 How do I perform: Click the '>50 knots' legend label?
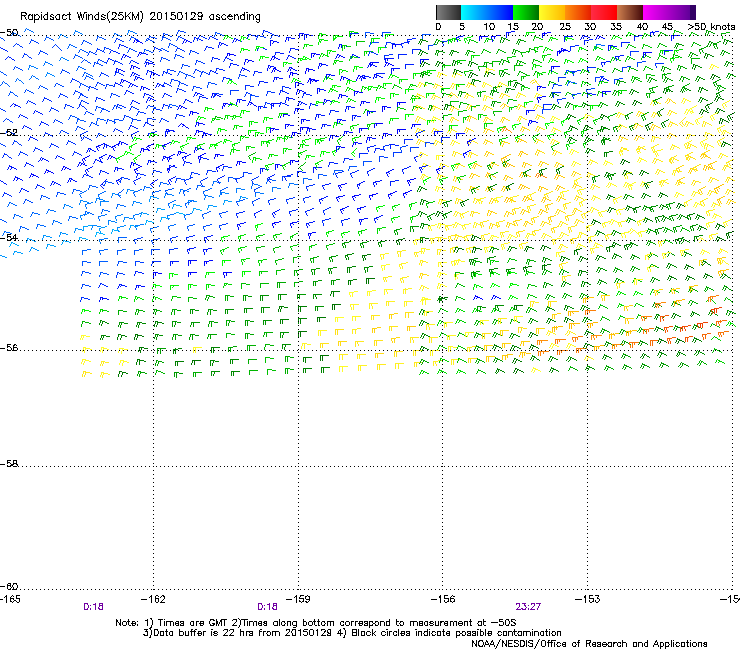pos(711,27)
